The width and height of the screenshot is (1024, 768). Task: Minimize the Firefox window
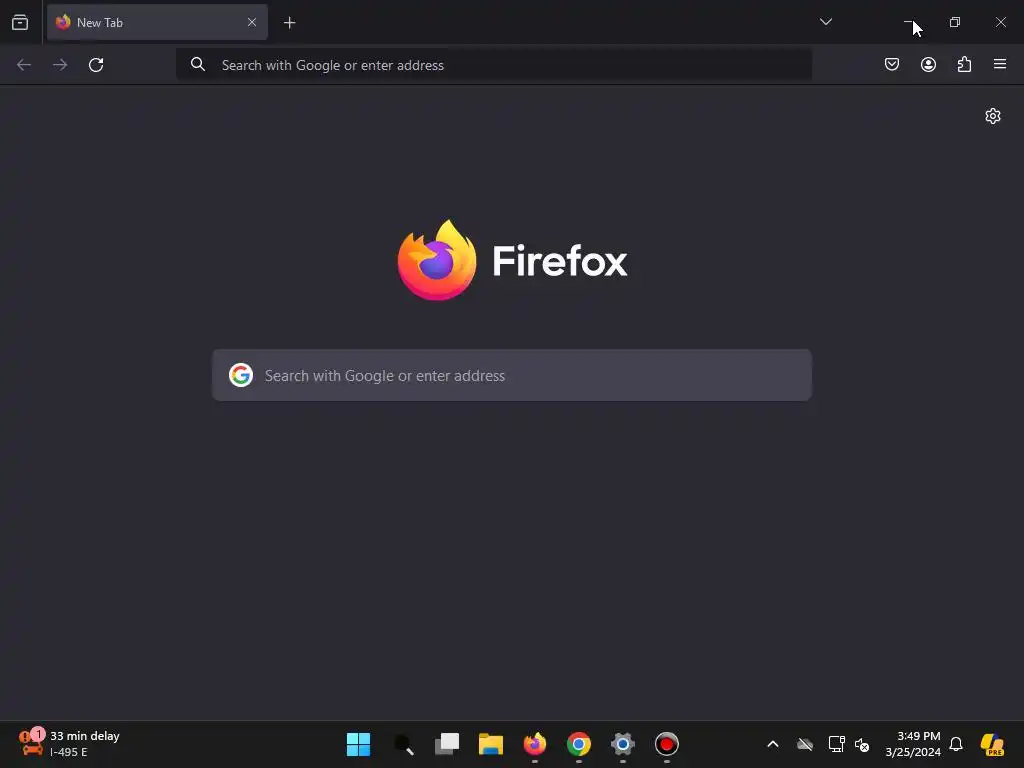point(908,22)
